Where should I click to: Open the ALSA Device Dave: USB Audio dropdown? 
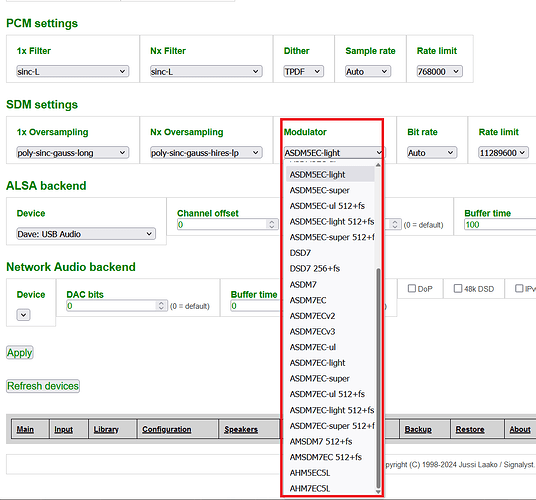86,234
